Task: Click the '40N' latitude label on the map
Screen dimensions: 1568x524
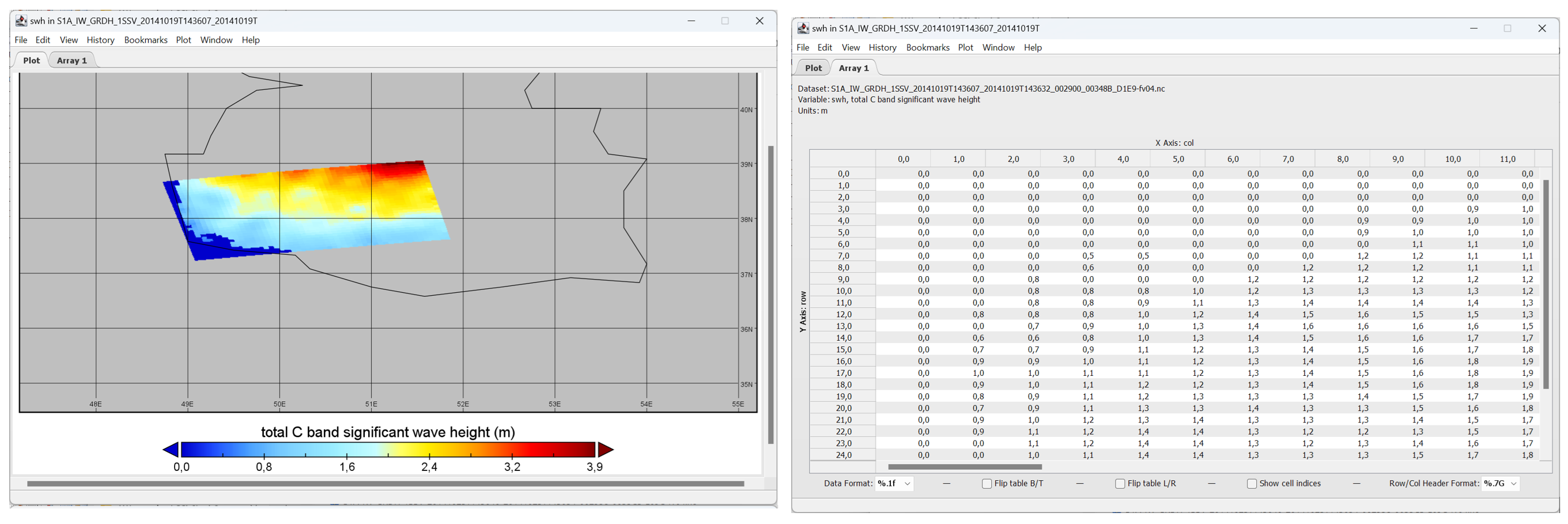Action: pyautogui.click(x=746, y=110)
